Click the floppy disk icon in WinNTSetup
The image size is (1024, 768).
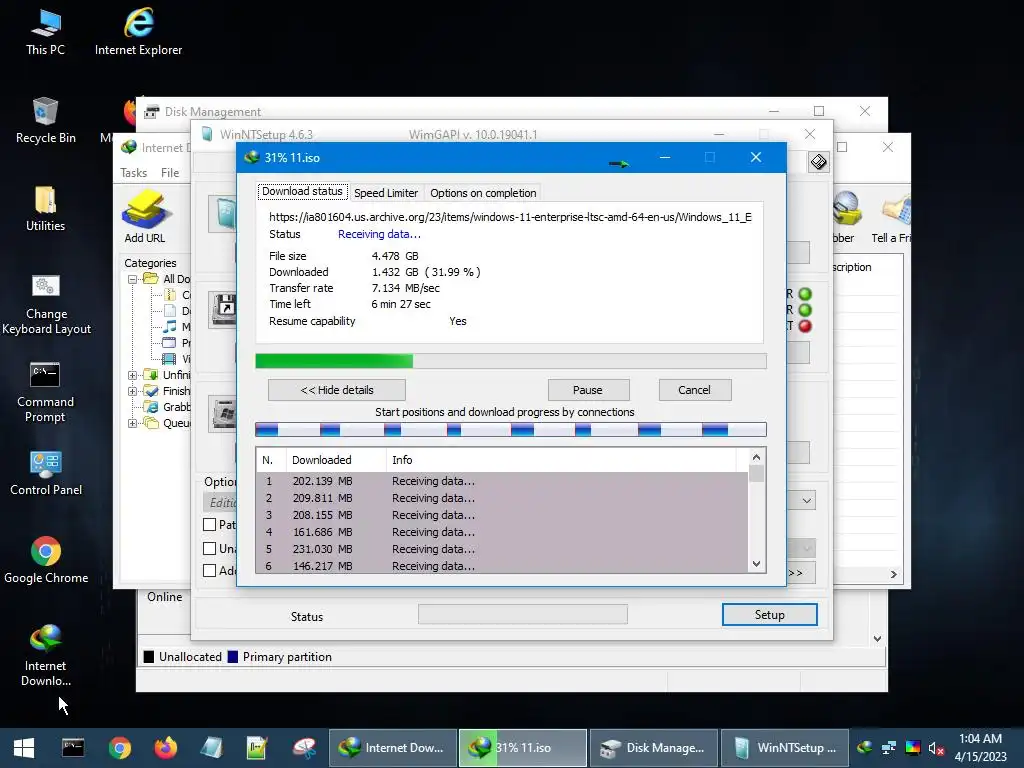pyautogui.click(x=223, y=309)
